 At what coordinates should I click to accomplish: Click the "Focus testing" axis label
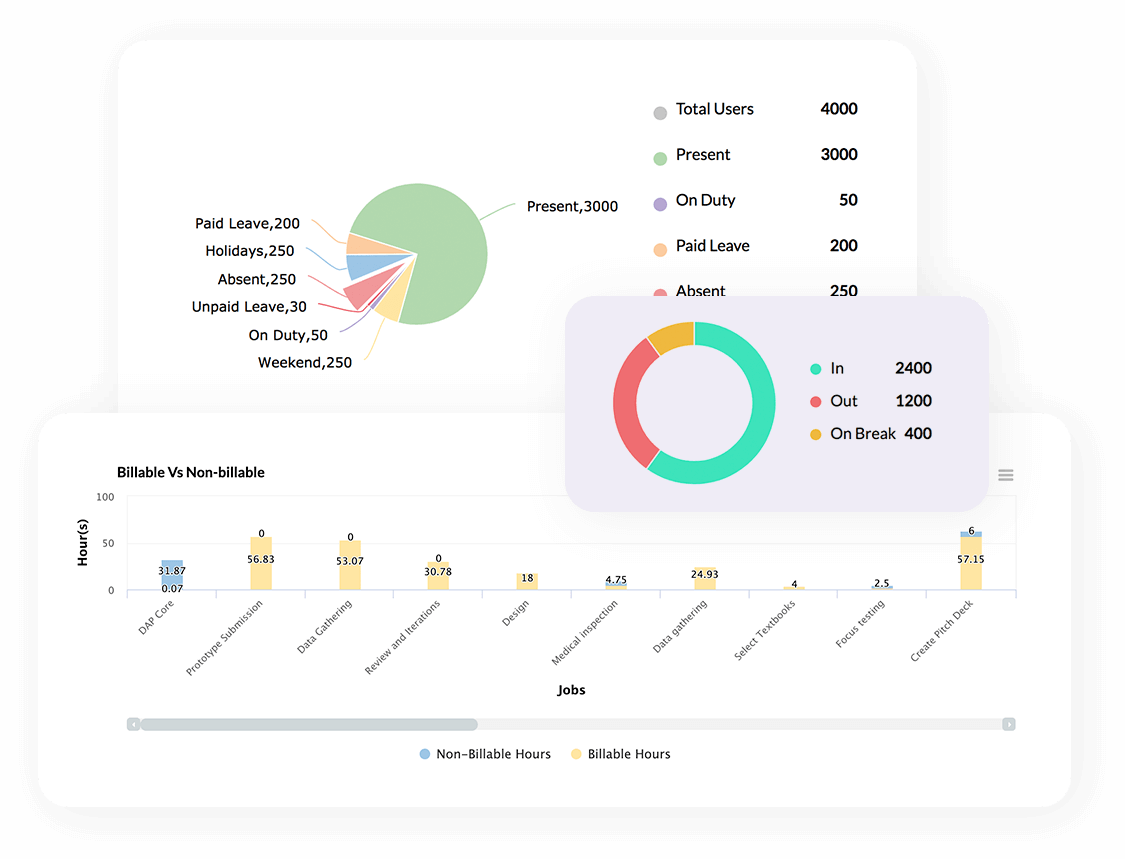[860, 624]
